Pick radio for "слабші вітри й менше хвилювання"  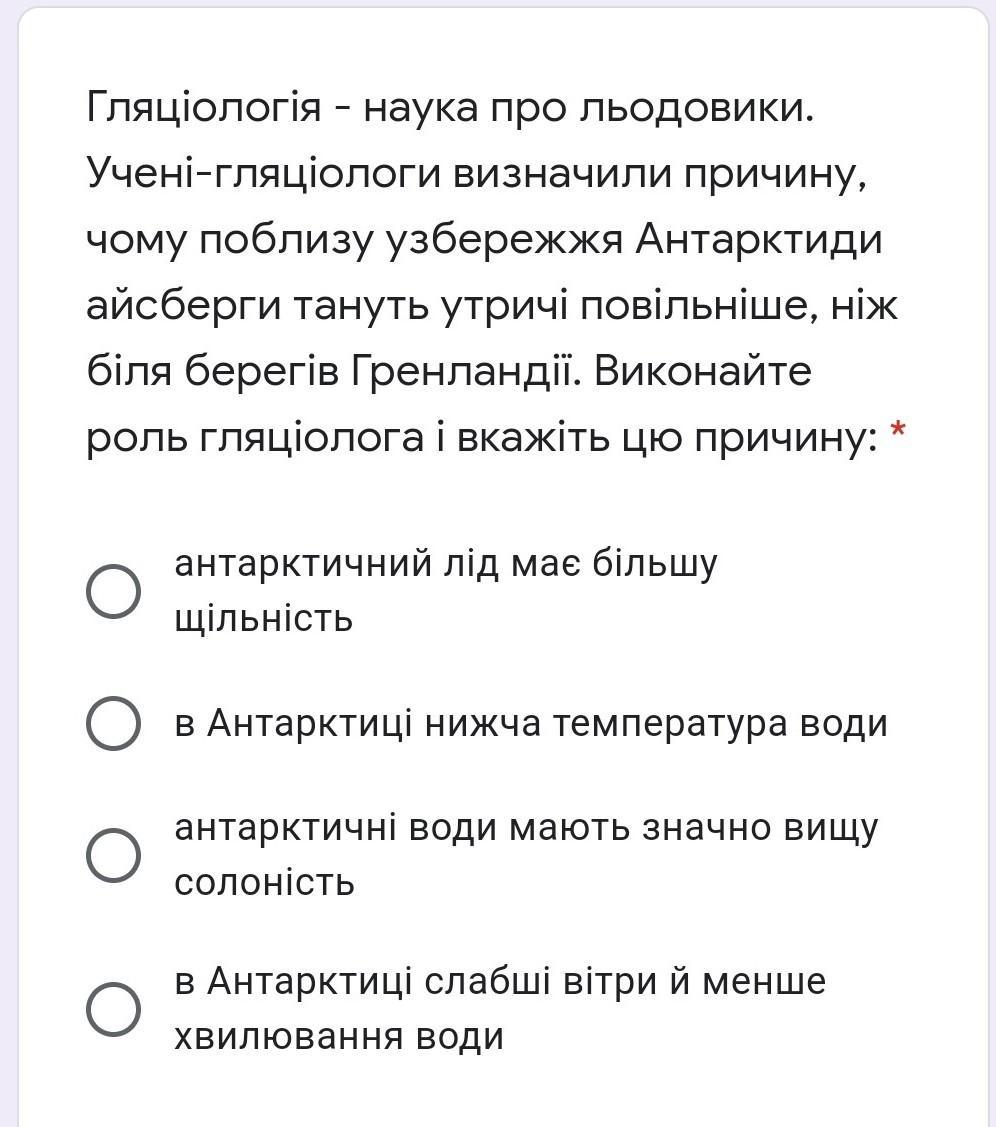tap(113, 1008)
